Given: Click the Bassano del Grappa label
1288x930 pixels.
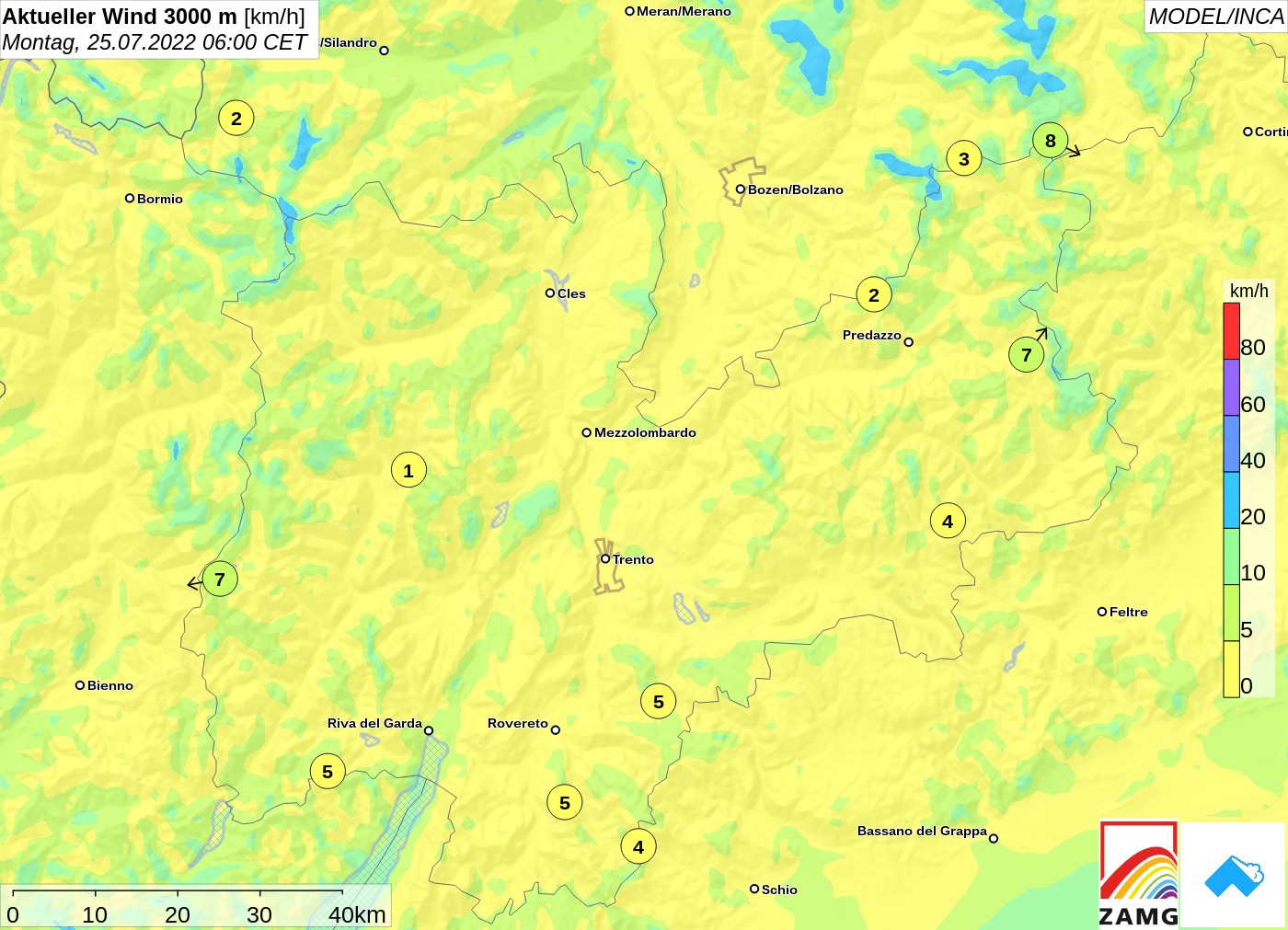Looking at the screenshot, I should pyautogui.click(x=922, y=831).
